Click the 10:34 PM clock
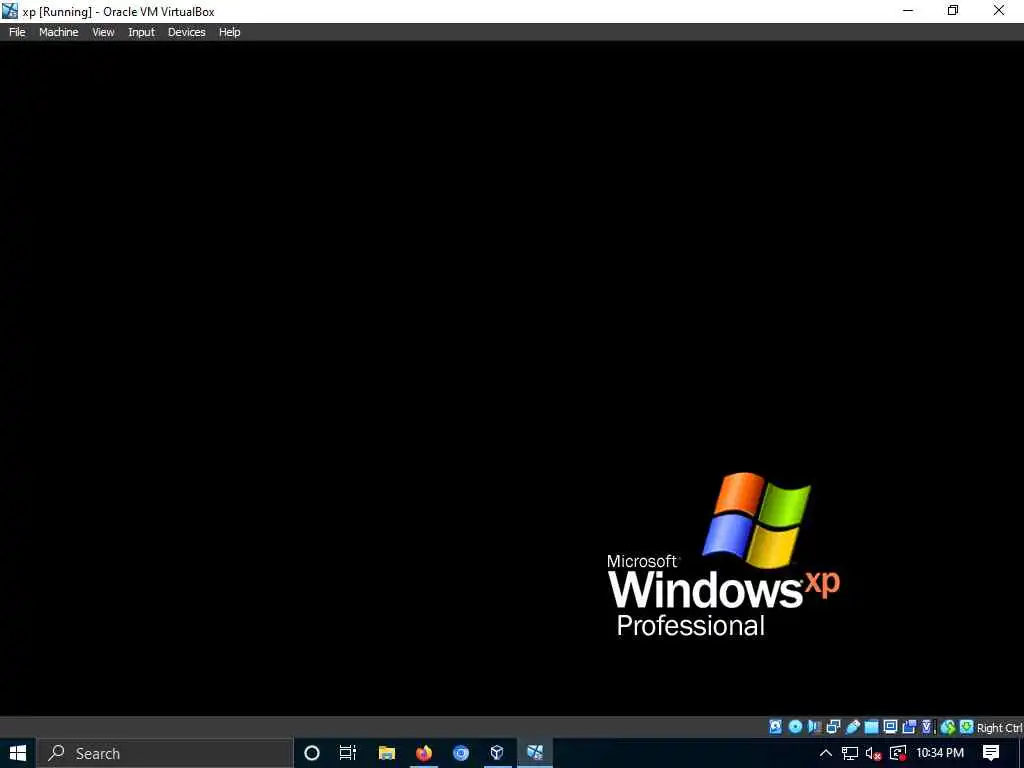Screen dimensions: 1024x768 coord(940,753)
